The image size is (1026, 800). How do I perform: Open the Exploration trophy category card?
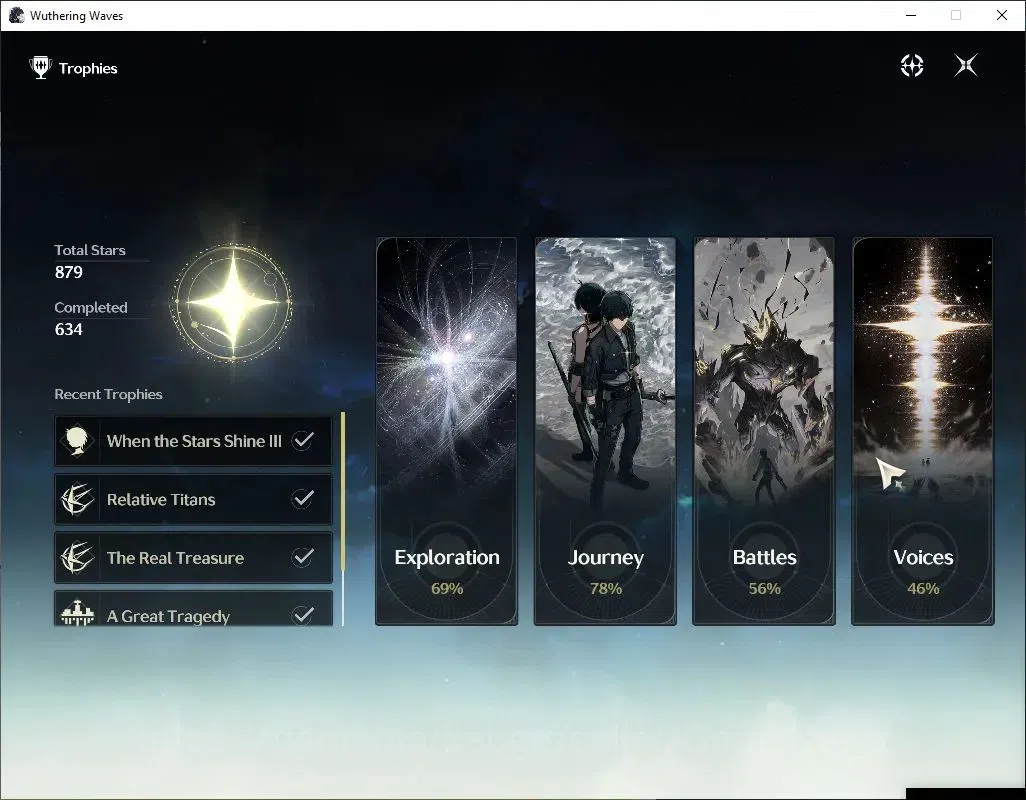[x=446, y=431]
